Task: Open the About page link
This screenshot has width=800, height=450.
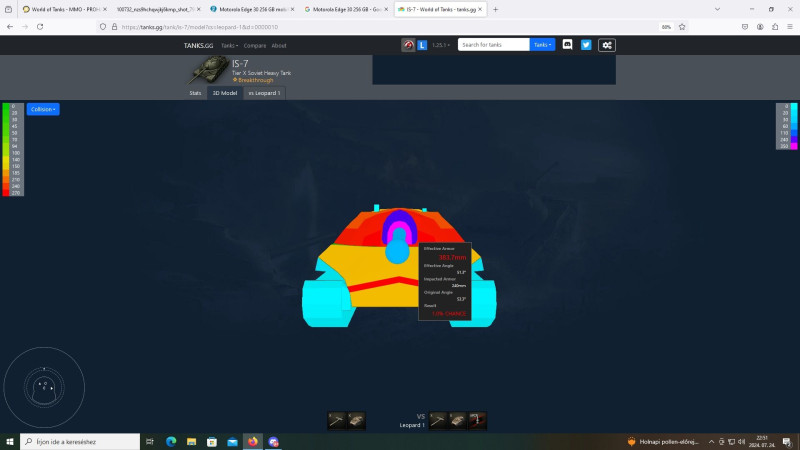Action: [x=279, y=45]
